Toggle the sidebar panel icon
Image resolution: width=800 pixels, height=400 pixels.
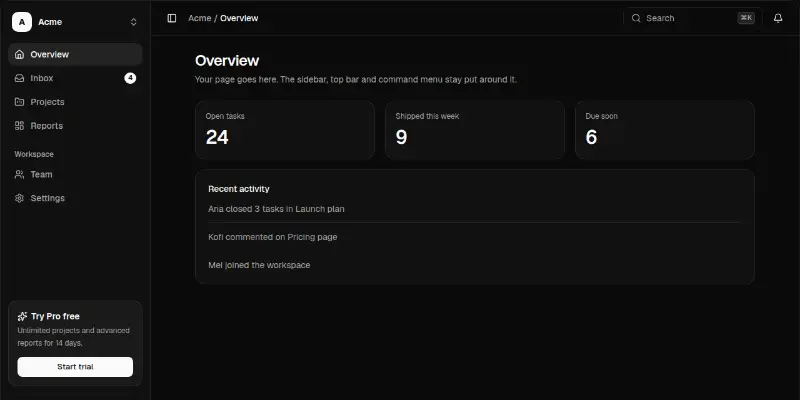pos(172,18)
